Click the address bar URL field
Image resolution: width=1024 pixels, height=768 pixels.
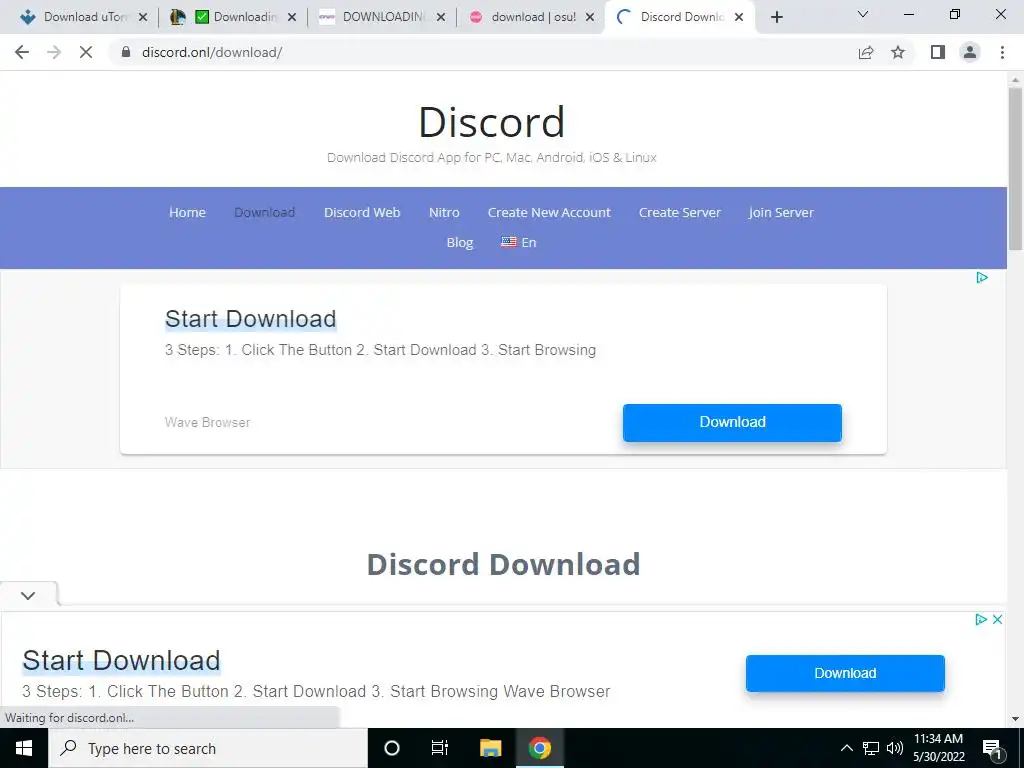pos(483,52)
